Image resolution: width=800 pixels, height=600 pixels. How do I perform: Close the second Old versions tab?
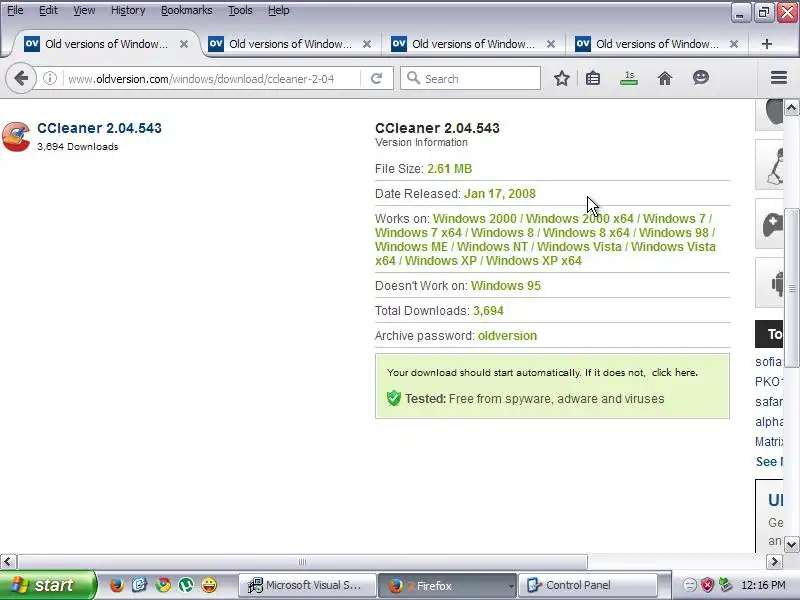click(367, 44)
